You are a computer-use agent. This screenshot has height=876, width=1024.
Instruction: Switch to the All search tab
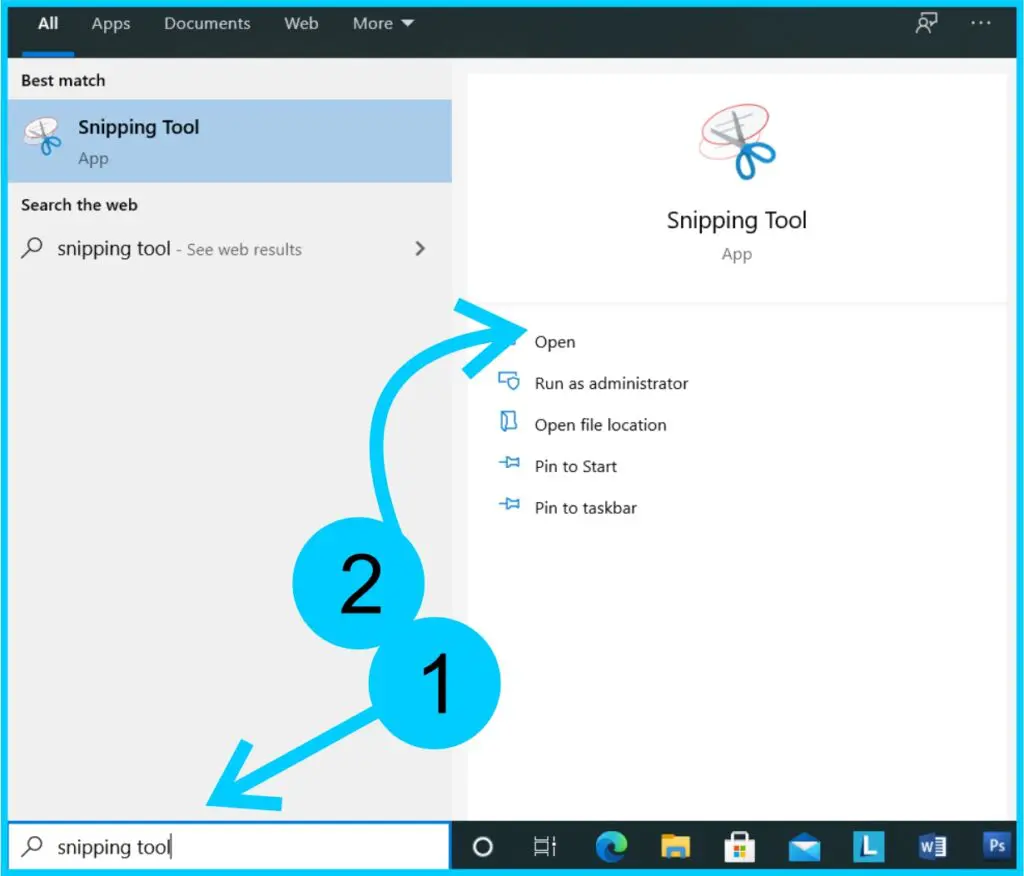[48, 24]
